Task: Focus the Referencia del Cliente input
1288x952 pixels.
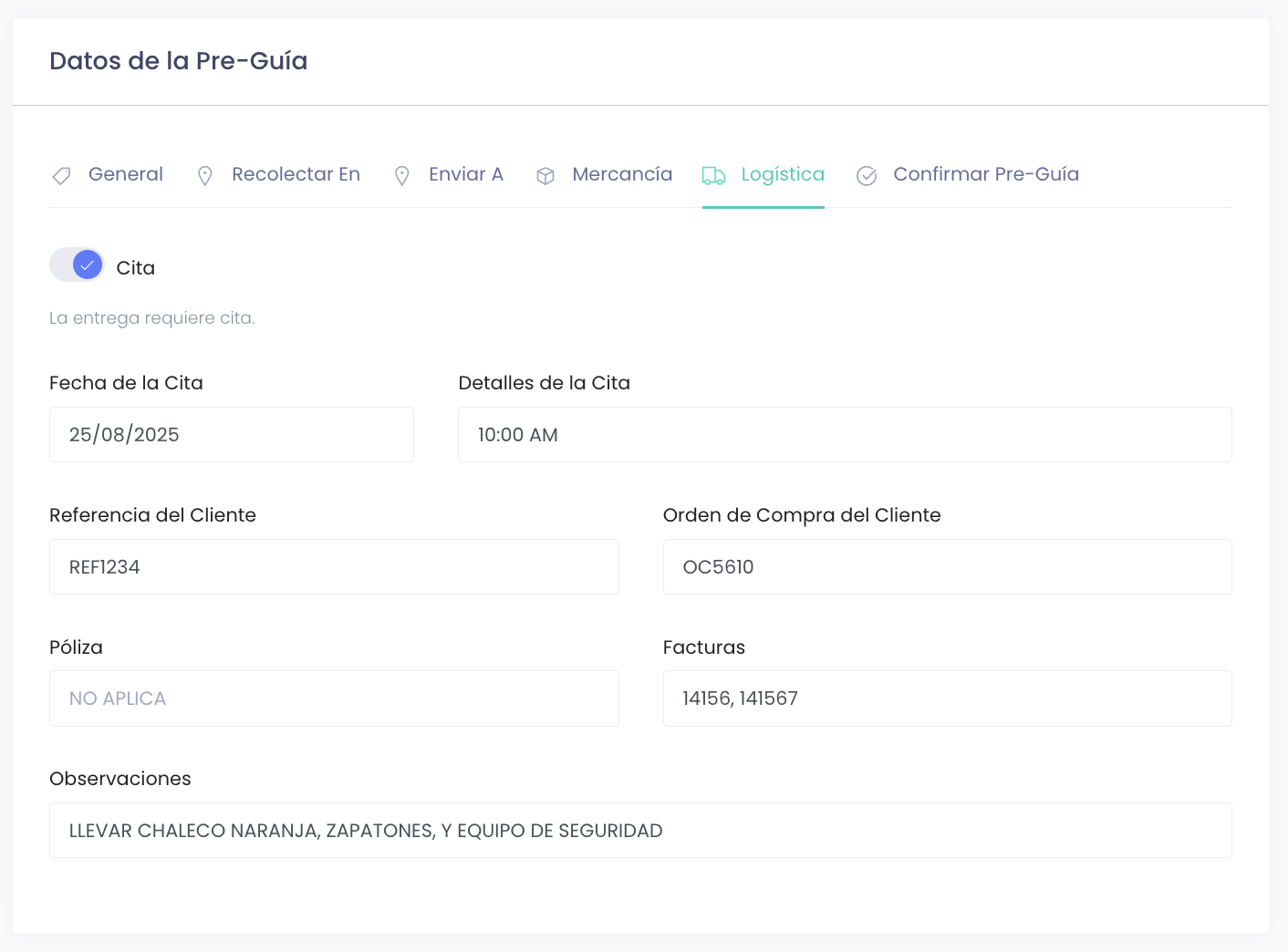Action: coord(334,567)
